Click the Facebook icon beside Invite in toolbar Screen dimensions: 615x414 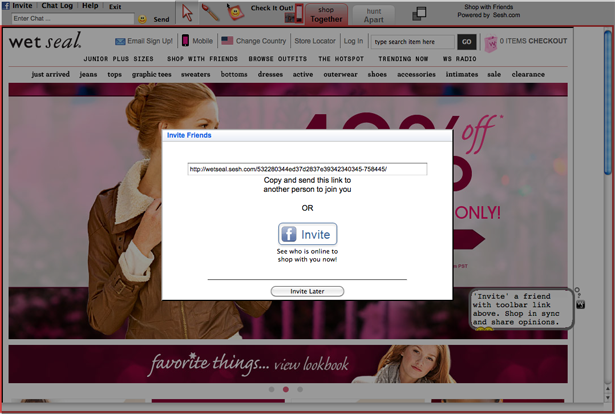click(x=6, y=6)
